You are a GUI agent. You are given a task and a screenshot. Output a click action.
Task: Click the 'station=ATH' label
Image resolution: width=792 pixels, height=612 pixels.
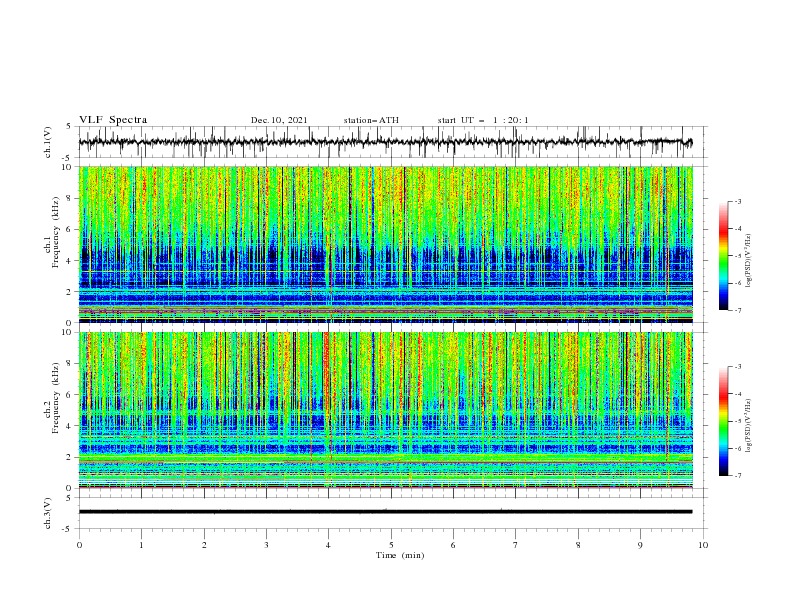(371, 120)
